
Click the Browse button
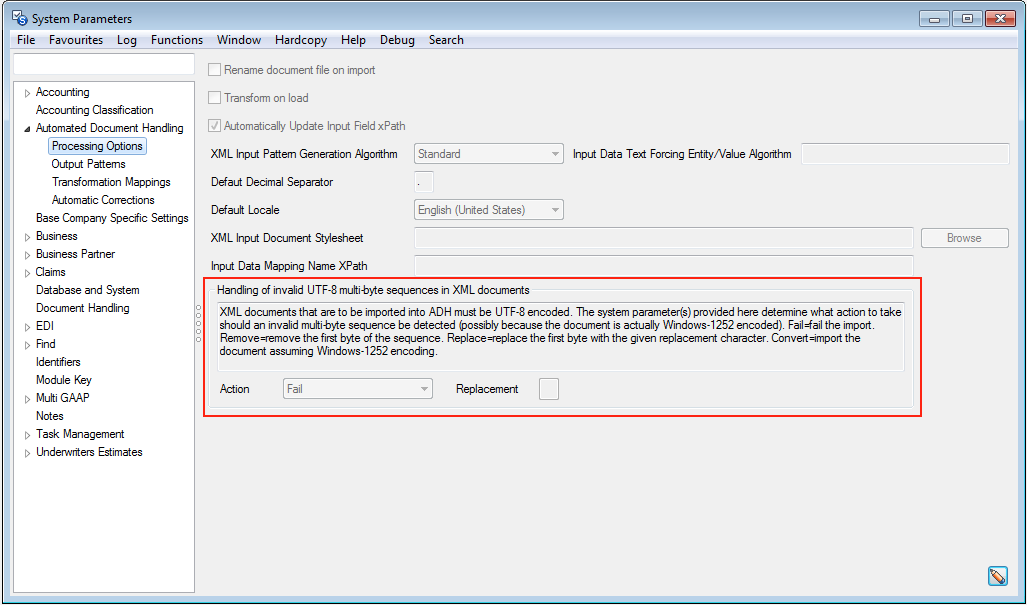963,238
